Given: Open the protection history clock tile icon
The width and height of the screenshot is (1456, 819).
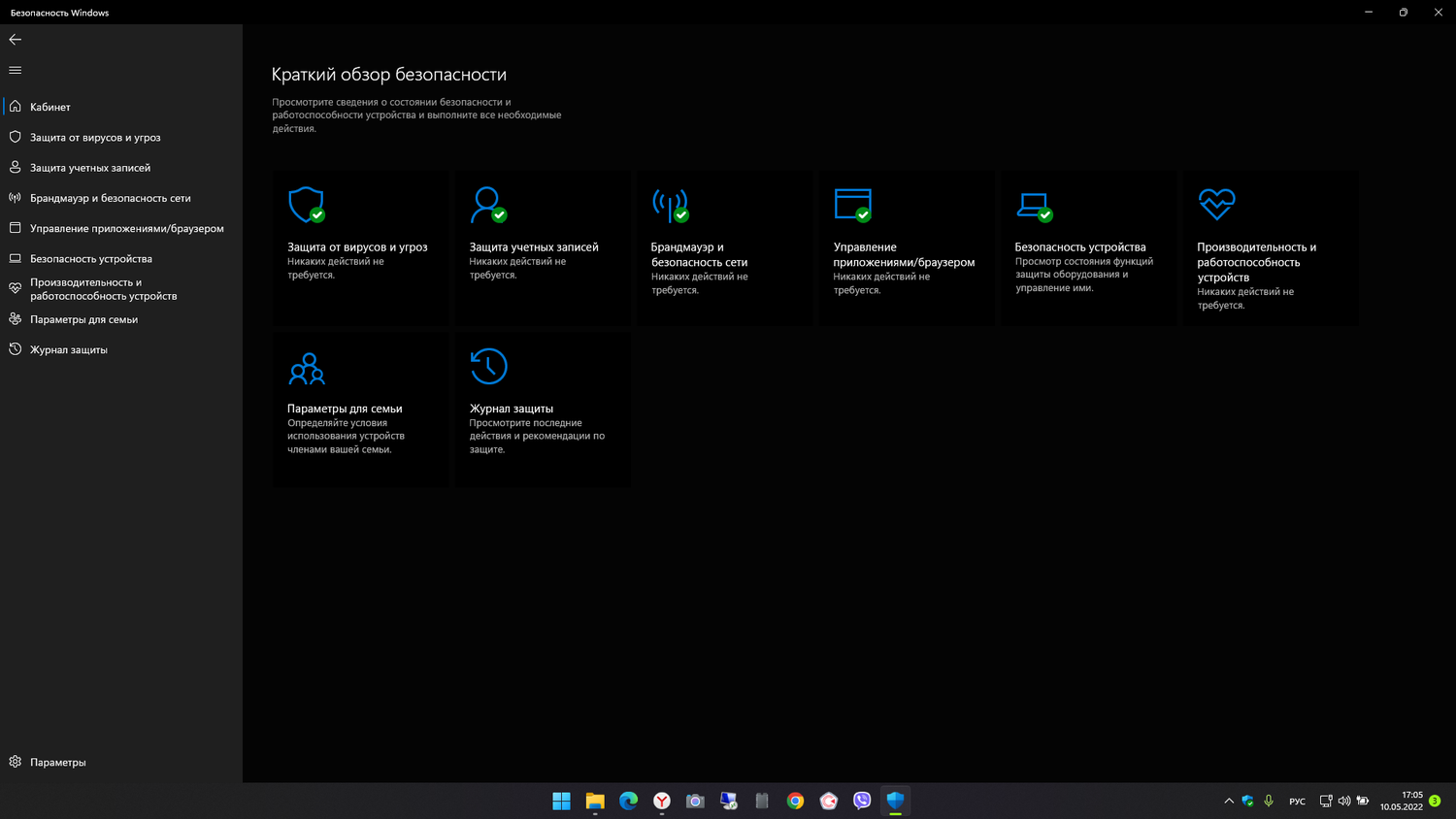Looking at the screenshot, I should 488,367.
